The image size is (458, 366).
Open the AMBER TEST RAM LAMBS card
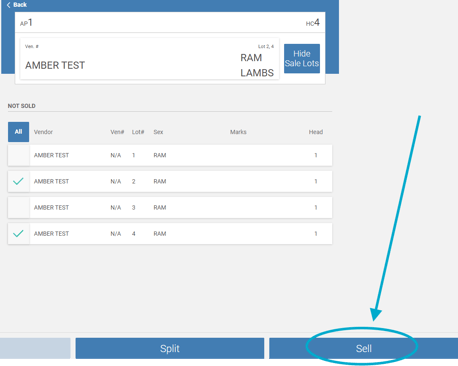(x=149, y=59)
